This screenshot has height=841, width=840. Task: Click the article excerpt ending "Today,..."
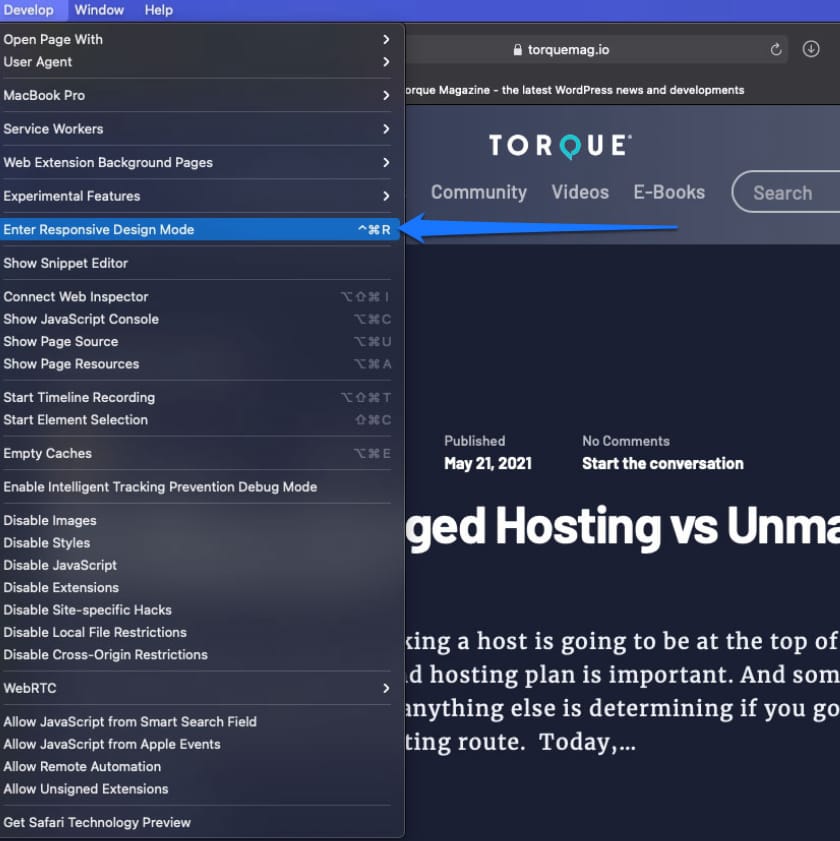click(622, 692)
